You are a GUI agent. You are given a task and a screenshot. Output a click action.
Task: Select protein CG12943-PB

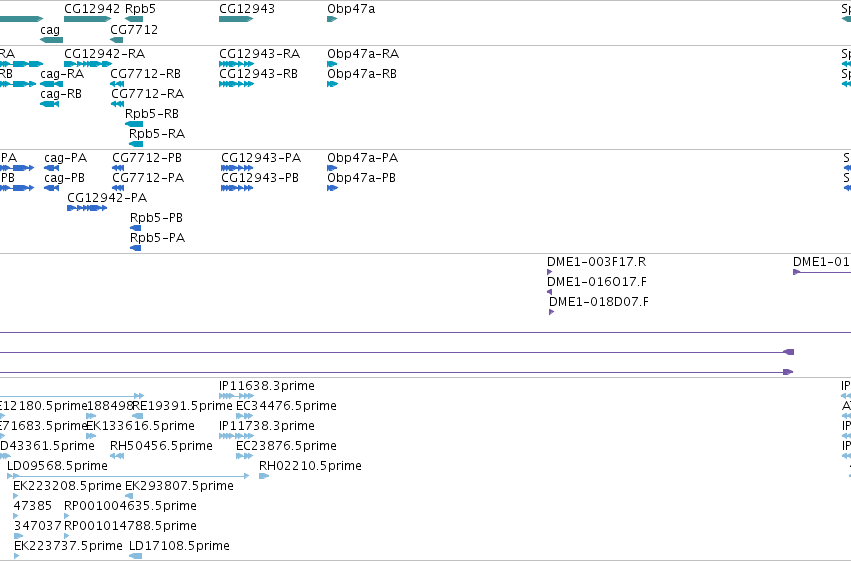pos(237,188)
